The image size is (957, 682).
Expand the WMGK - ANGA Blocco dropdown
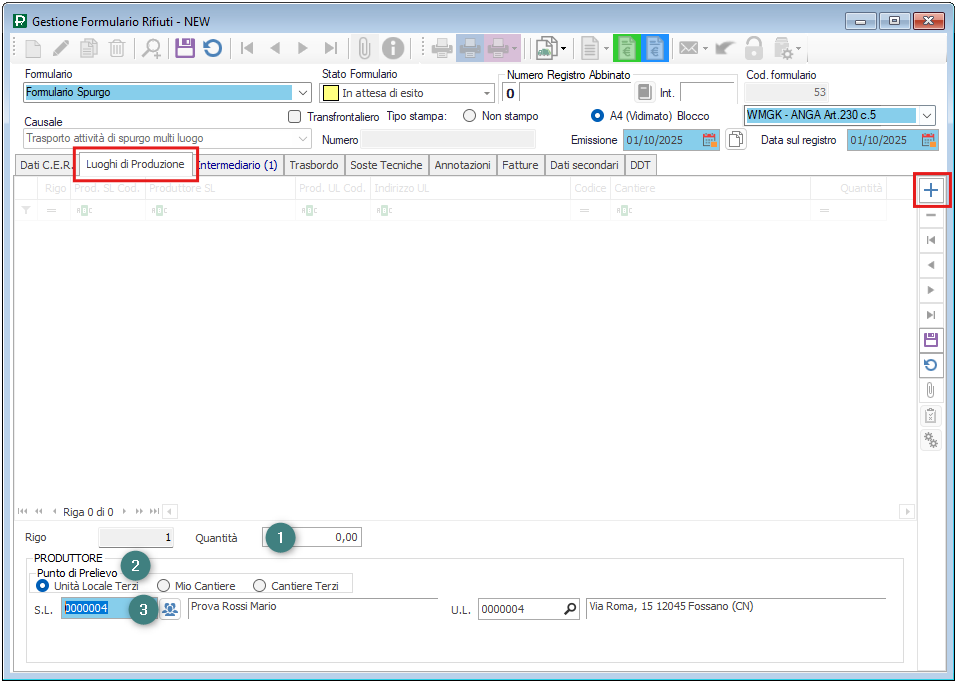coord(927,115)
